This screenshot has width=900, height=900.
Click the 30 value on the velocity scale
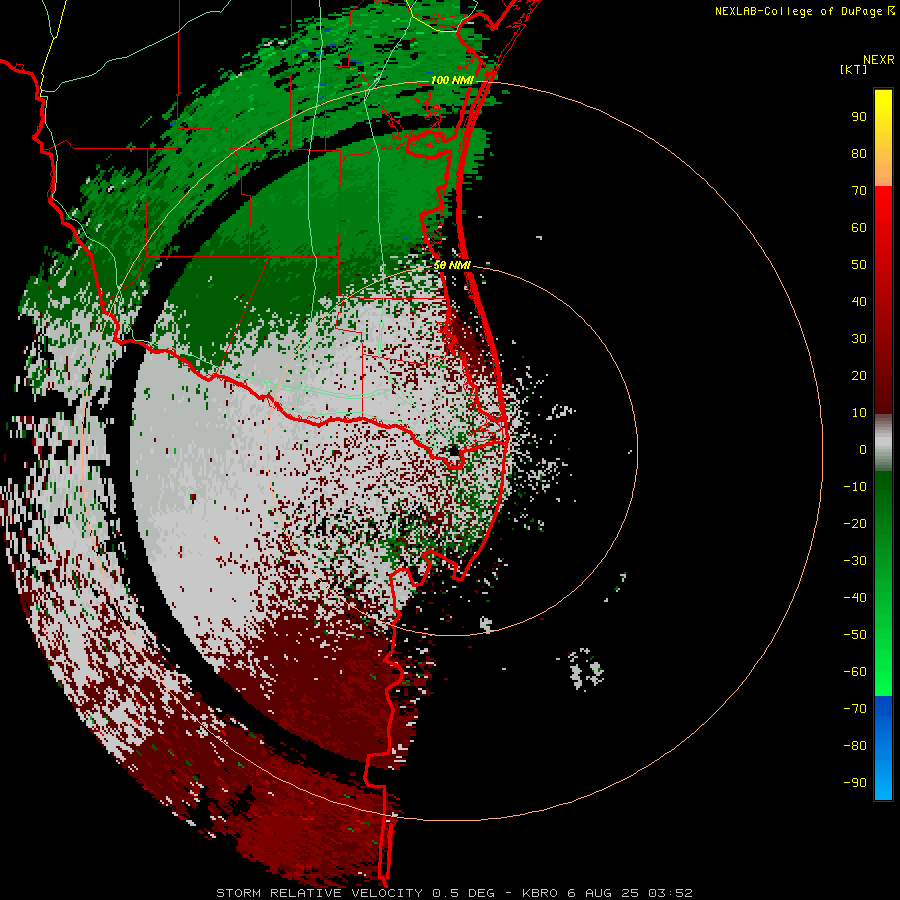click(859, 339)
